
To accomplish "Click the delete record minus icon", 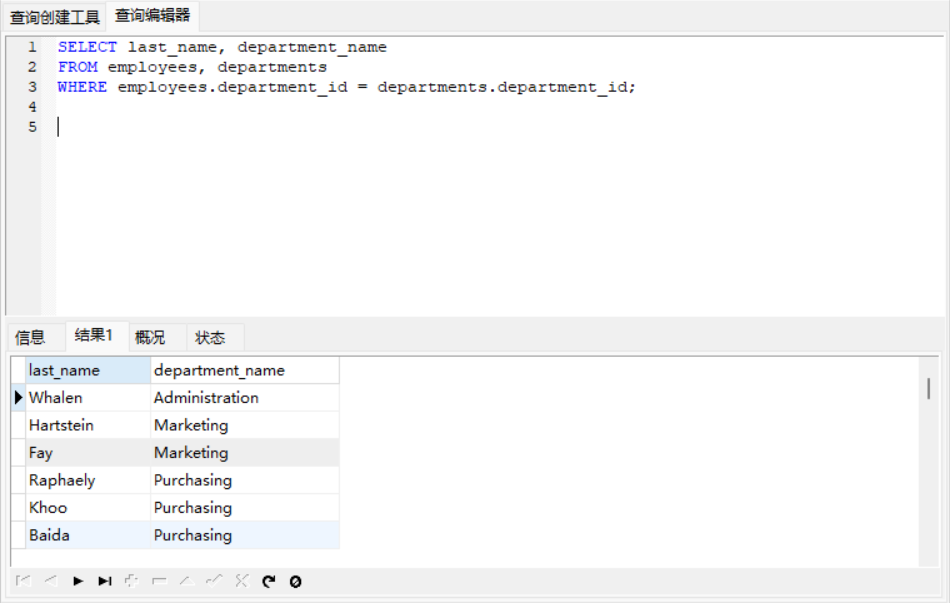I will click(159, 581).
